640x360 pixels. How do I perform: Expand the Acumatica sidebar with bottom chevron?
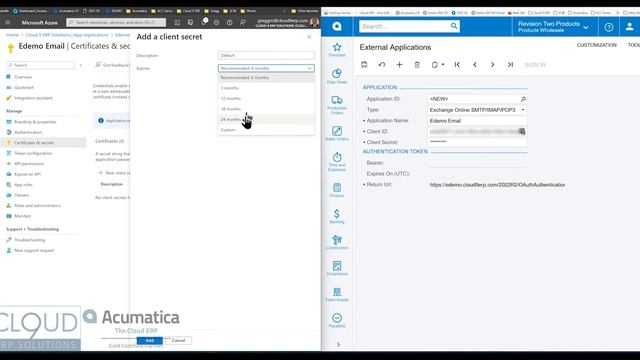click(338, 344)
